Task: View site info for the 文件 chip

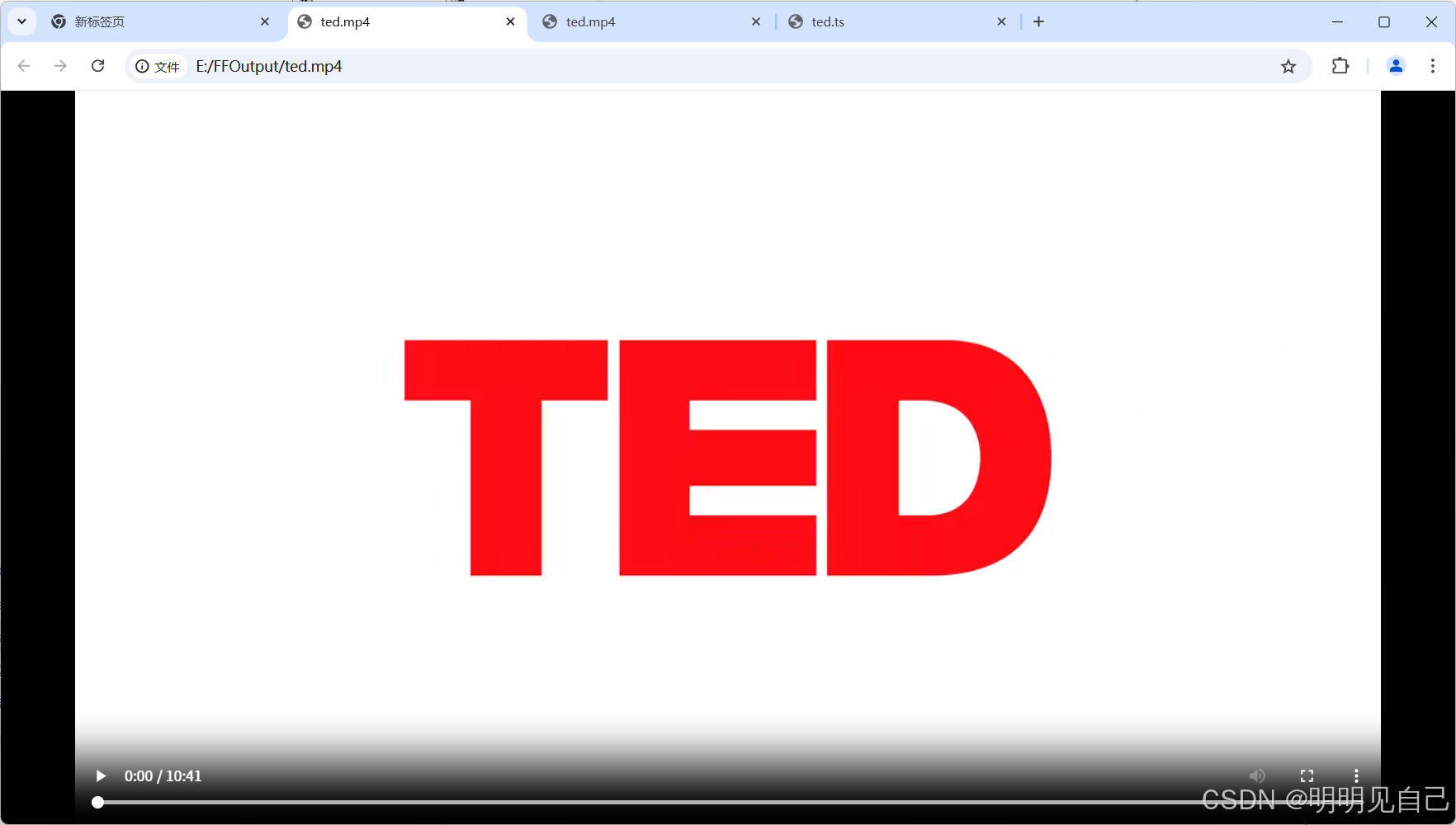Action: pos(158,66)
